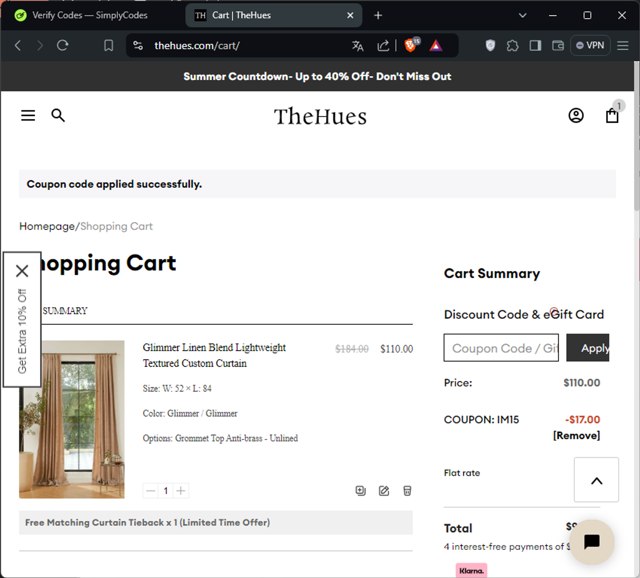The image size is (640, 578).
Task: Click the -$17.00 discount amount
Action: click(582, 420)
